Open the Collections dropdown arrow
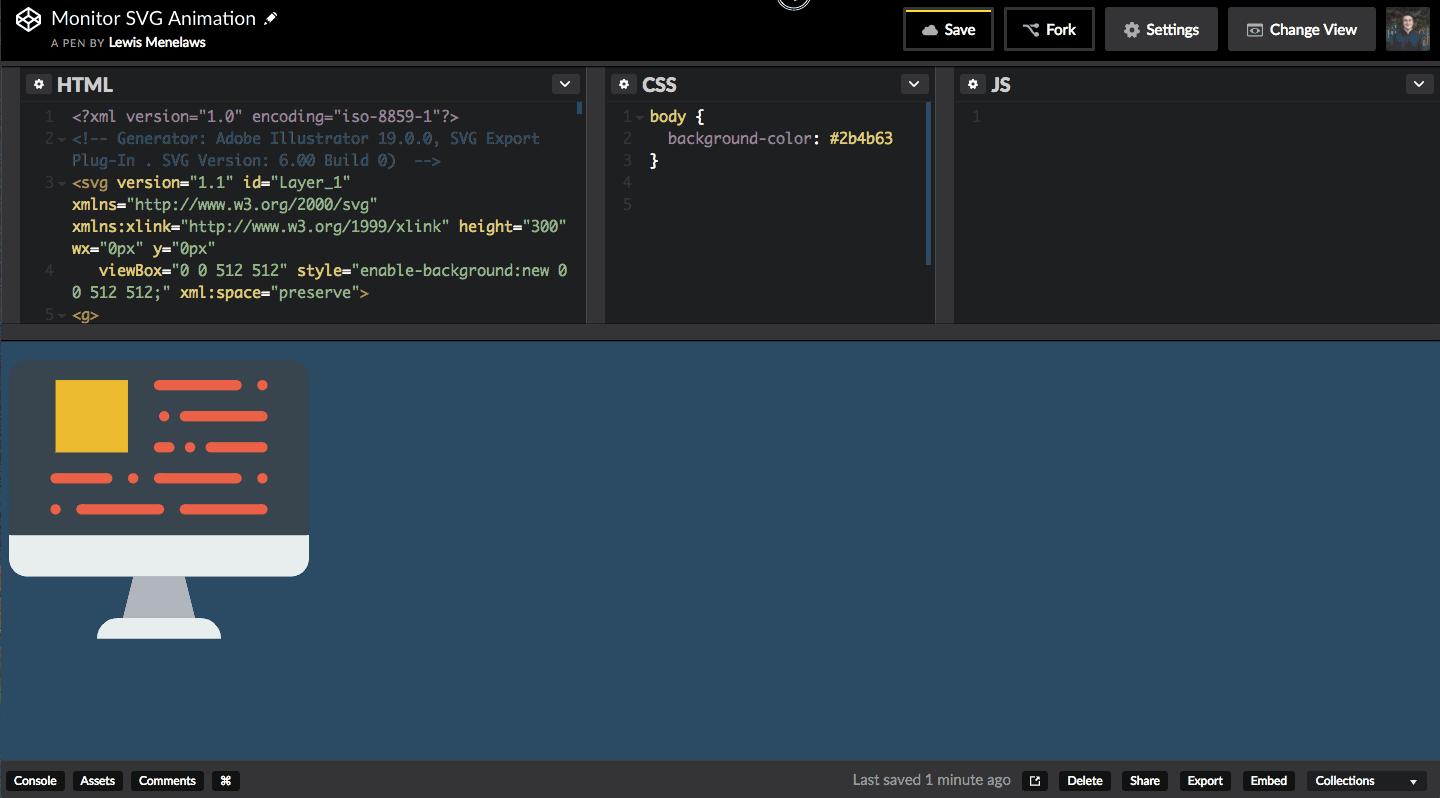This screenshot has width=1440, height=798. click(x=1412, y=781)
